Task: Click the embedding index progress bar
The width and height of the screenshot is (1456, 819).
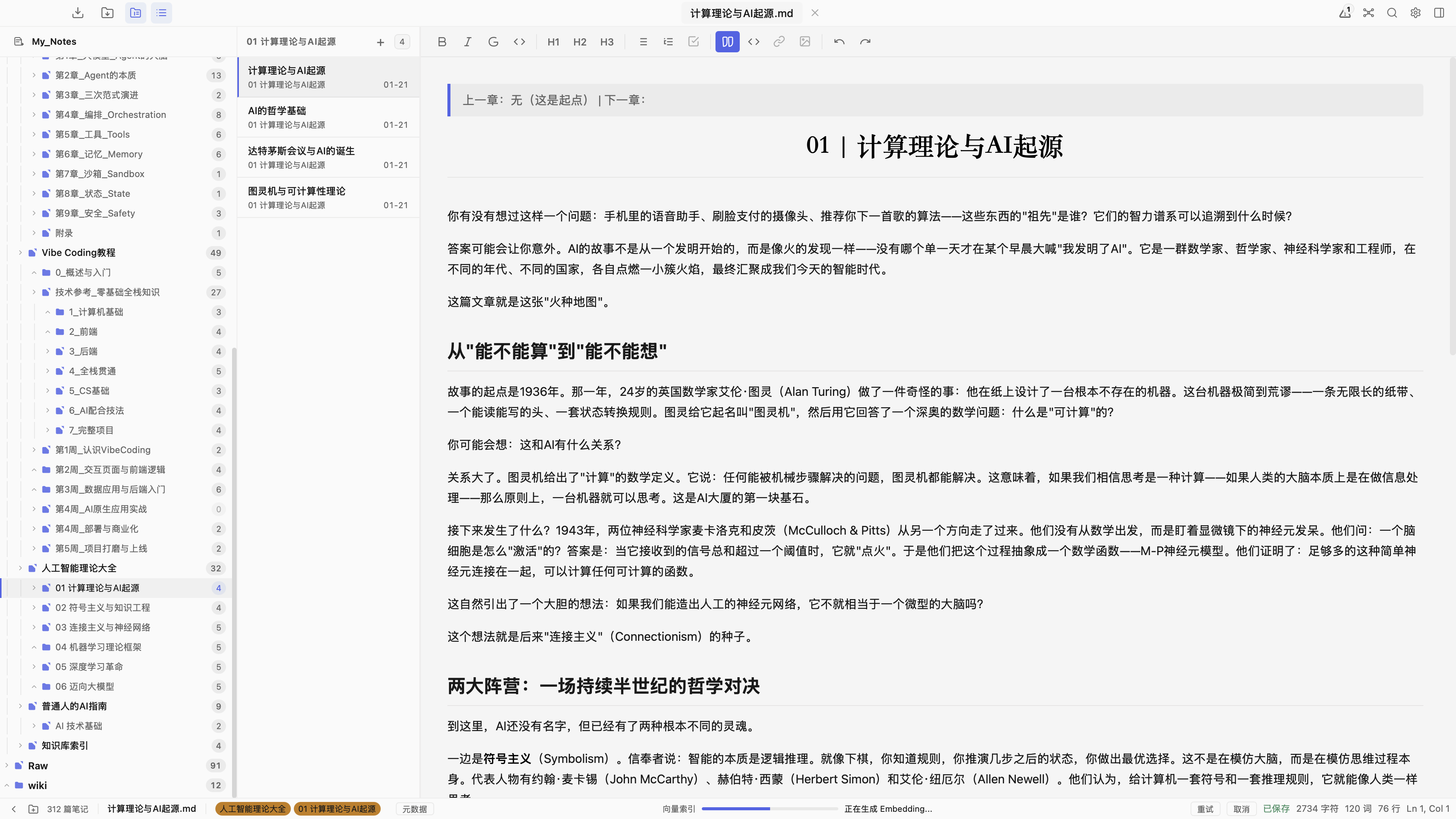Action: click(x=769, y=809)
